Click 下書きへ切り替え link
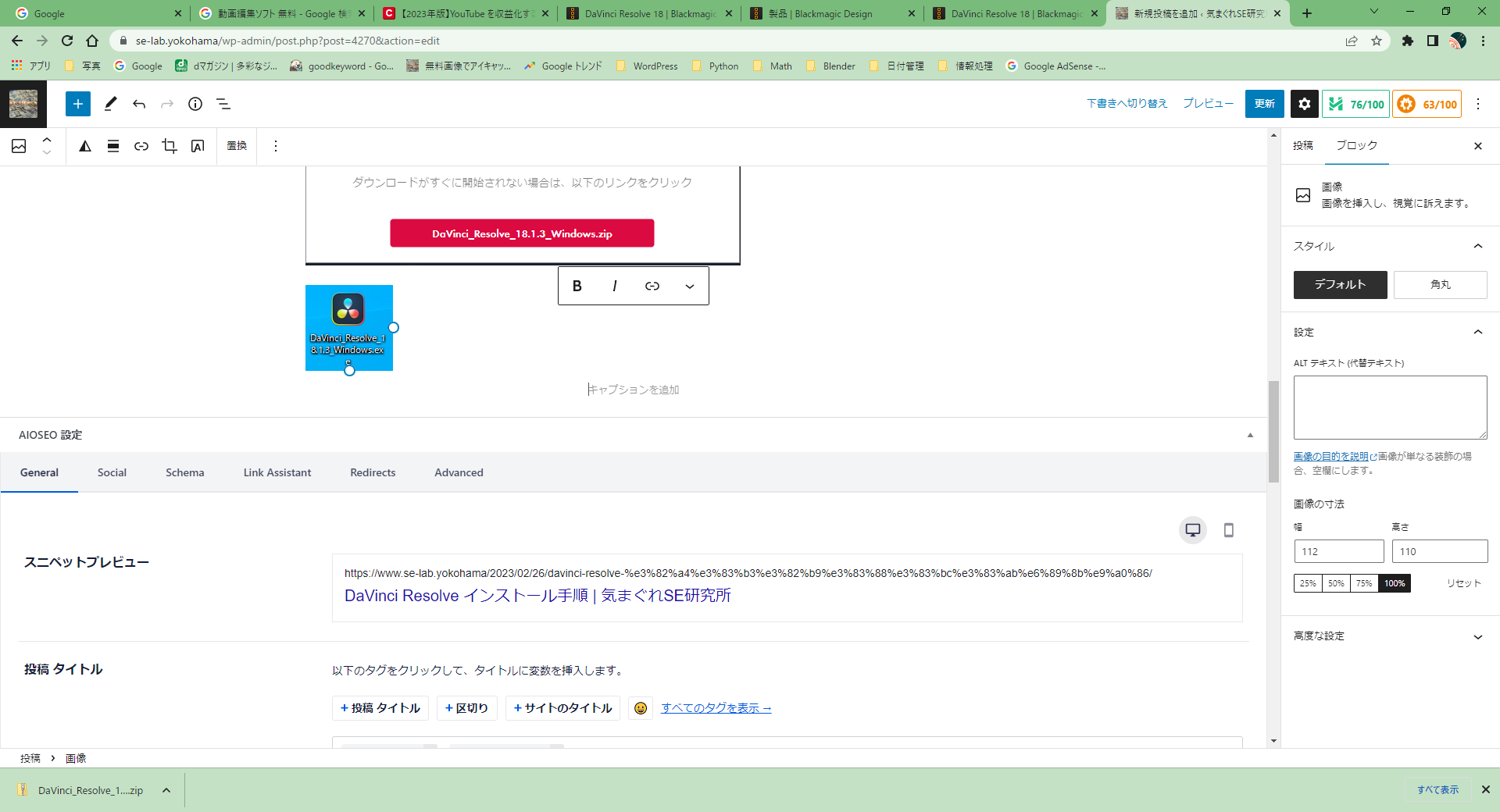The image size is (1500, 812). coord(1127,104)
